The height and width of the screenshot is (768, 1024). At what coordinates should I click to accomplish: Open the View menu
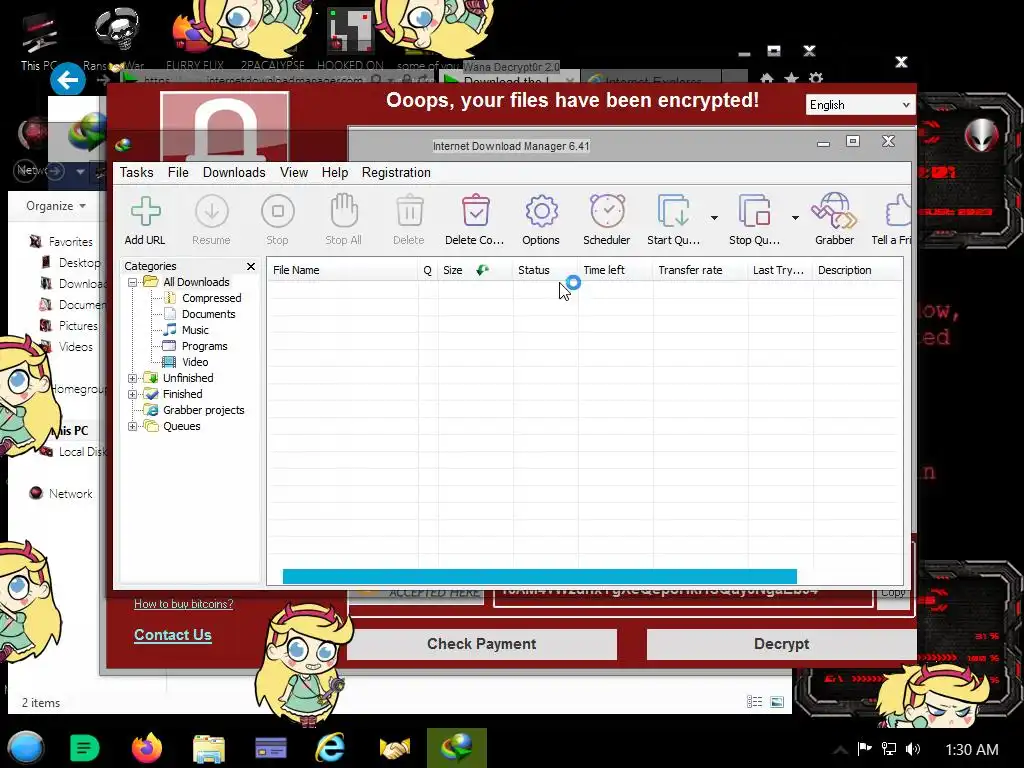point(294,172)
